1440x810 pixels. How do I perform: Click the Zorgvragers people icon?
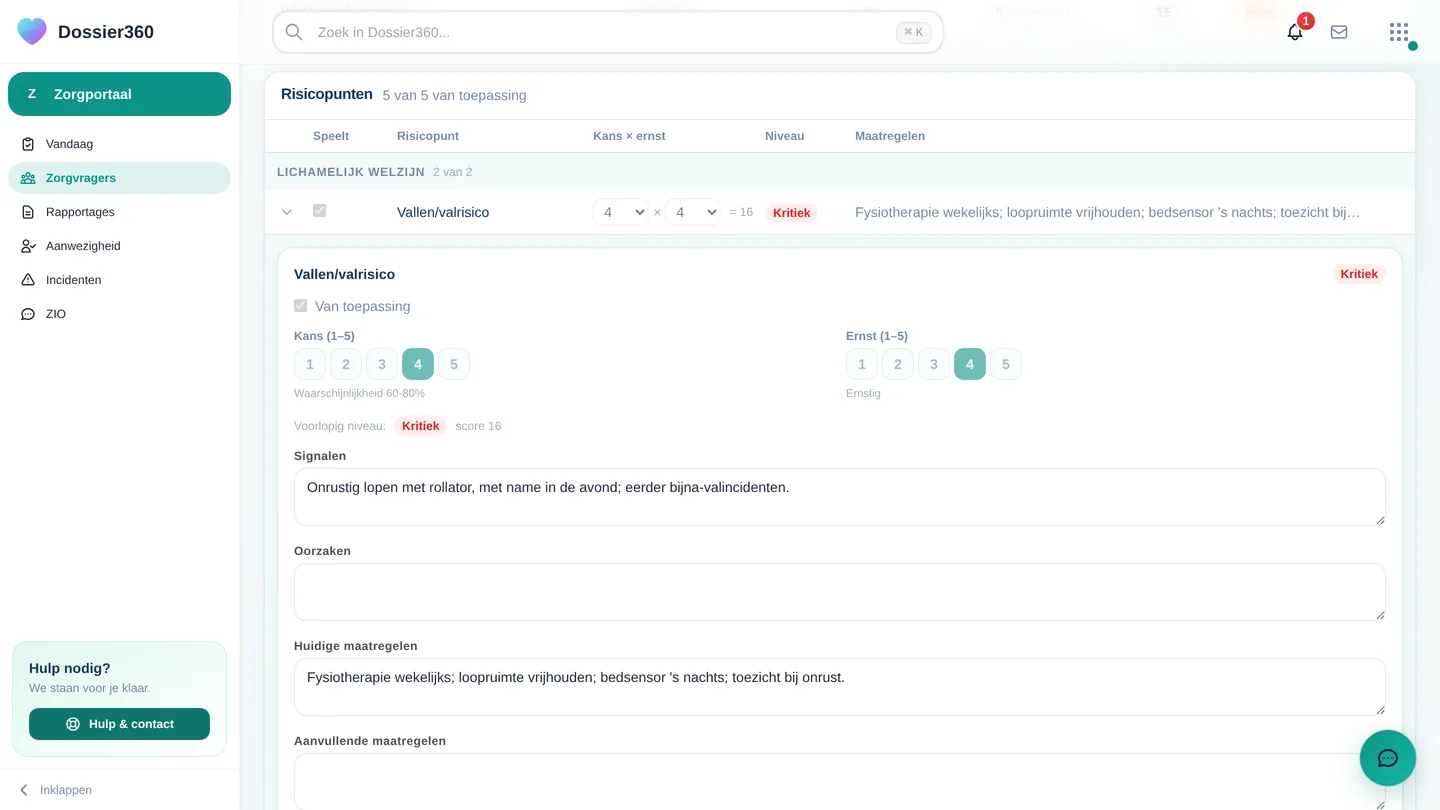[28, 178]
